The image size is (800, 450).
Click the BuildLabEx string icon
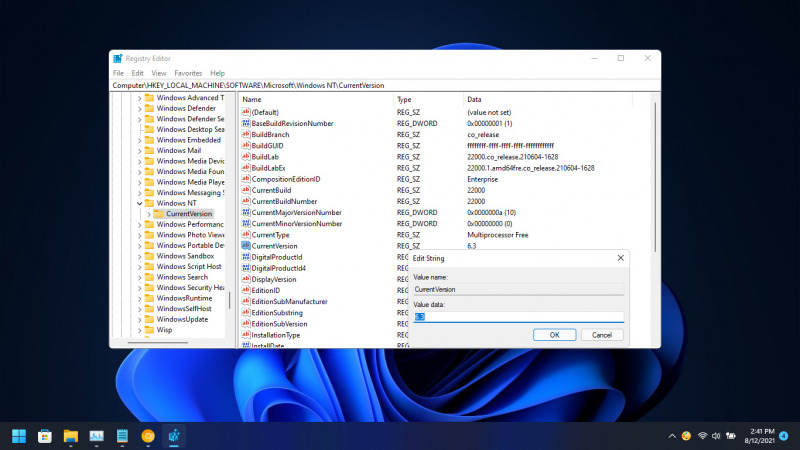click(x=246, y=168)
